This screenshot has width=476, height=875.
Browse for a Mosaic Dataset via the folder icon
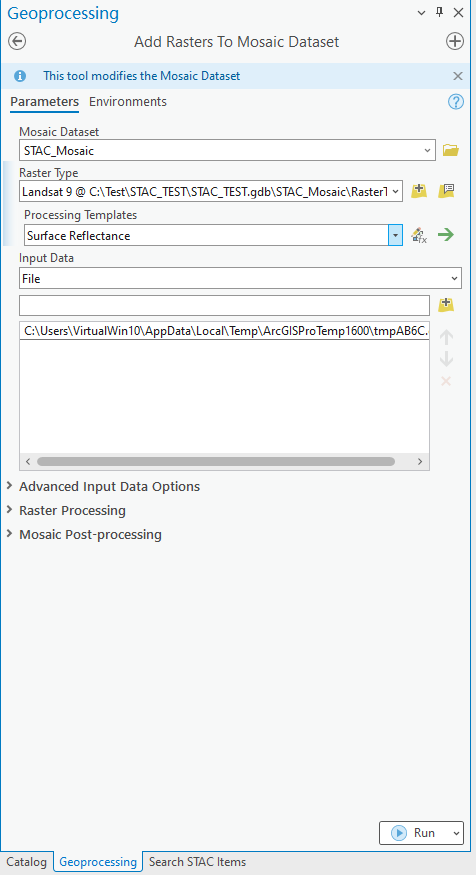point(450,150)
